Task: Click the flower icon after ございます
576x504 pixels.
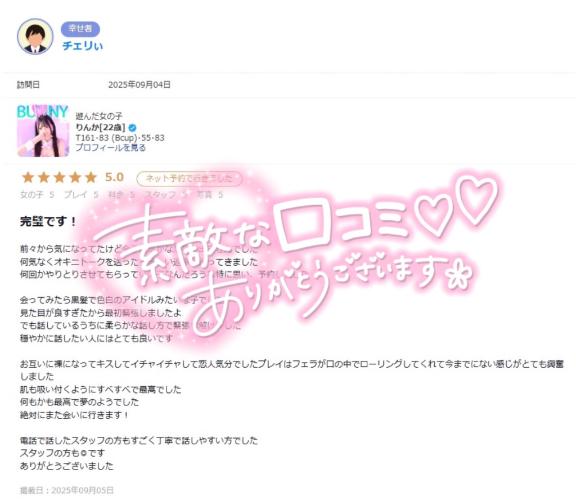Action: 461,276
